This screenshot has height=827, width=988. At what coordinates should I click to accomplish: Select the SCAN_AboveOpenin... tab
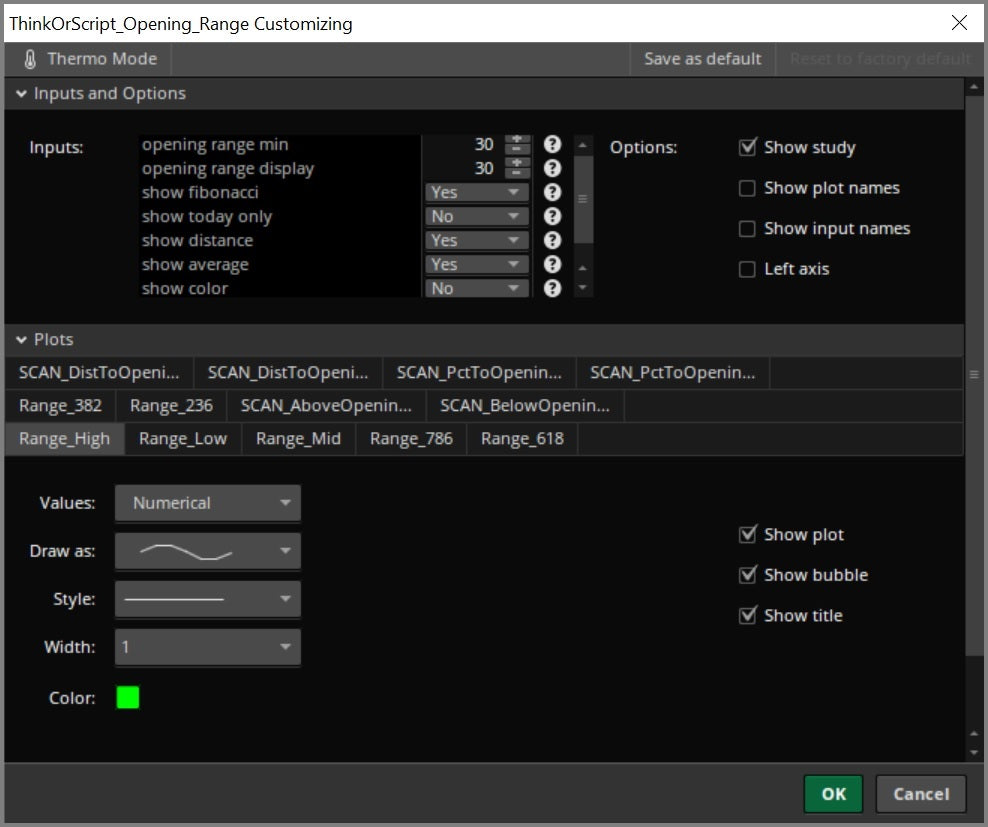[x=326, y=405]
